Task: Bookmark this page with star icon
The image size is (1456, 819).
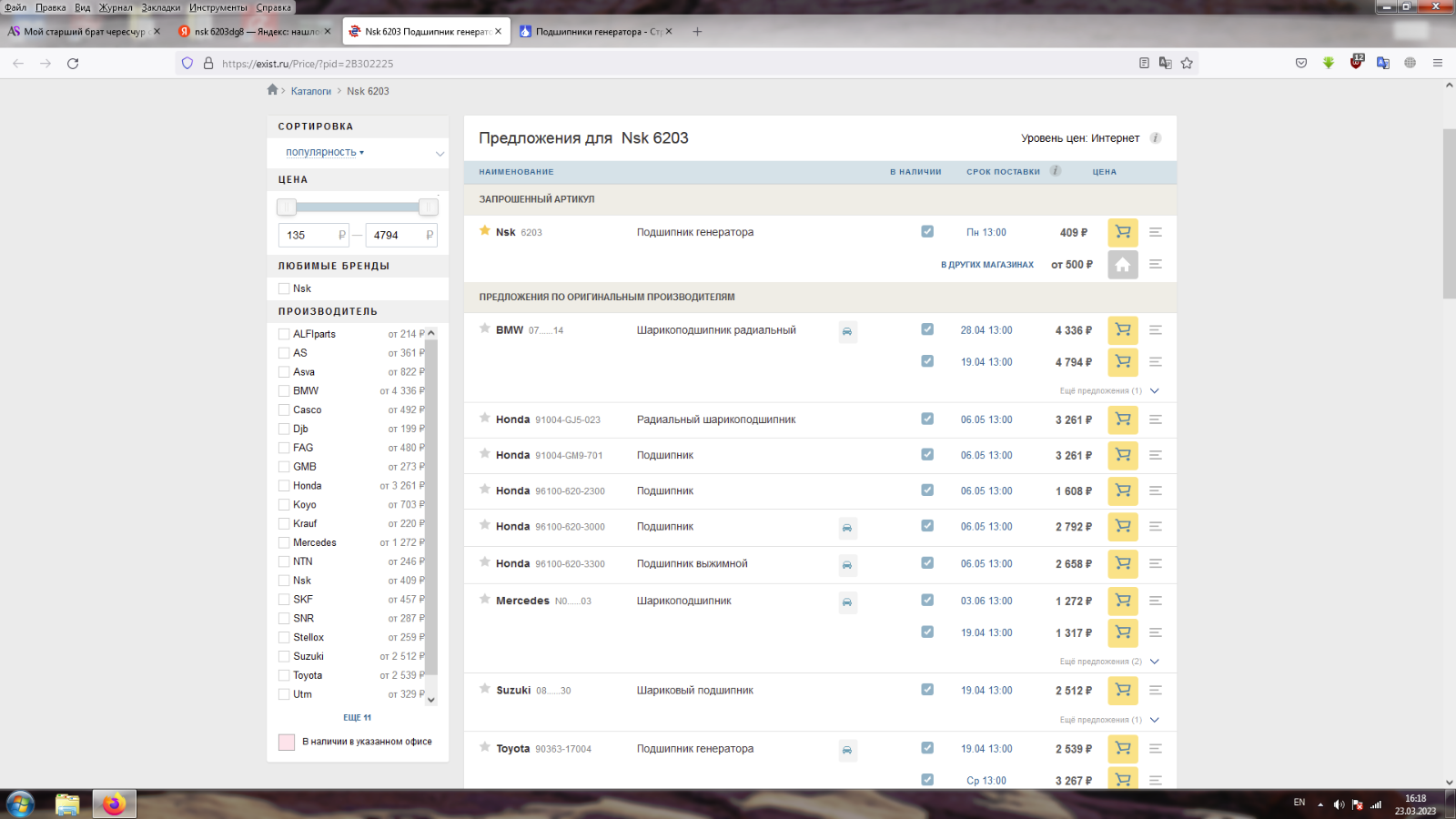Action: (1187, 64)
